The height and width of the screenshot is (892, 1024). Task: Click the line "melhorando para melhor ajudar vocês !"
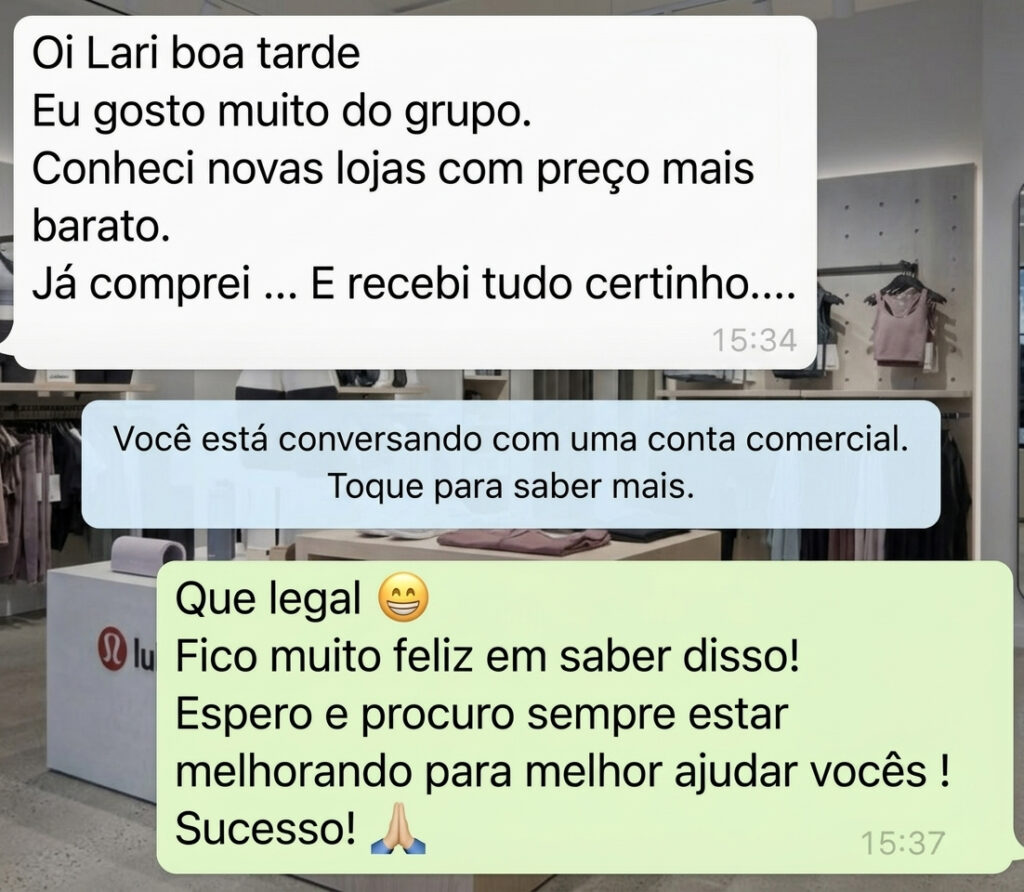(562, 772)
